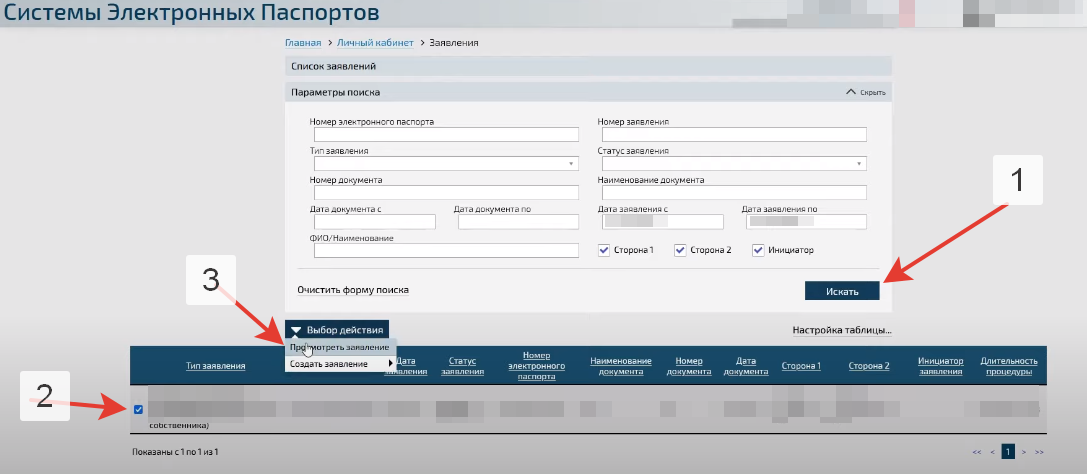The width and height of the screenshot is (1087, 474).
Task: Click the Очистить форму поиска link
Action: [x=353, y=290]
